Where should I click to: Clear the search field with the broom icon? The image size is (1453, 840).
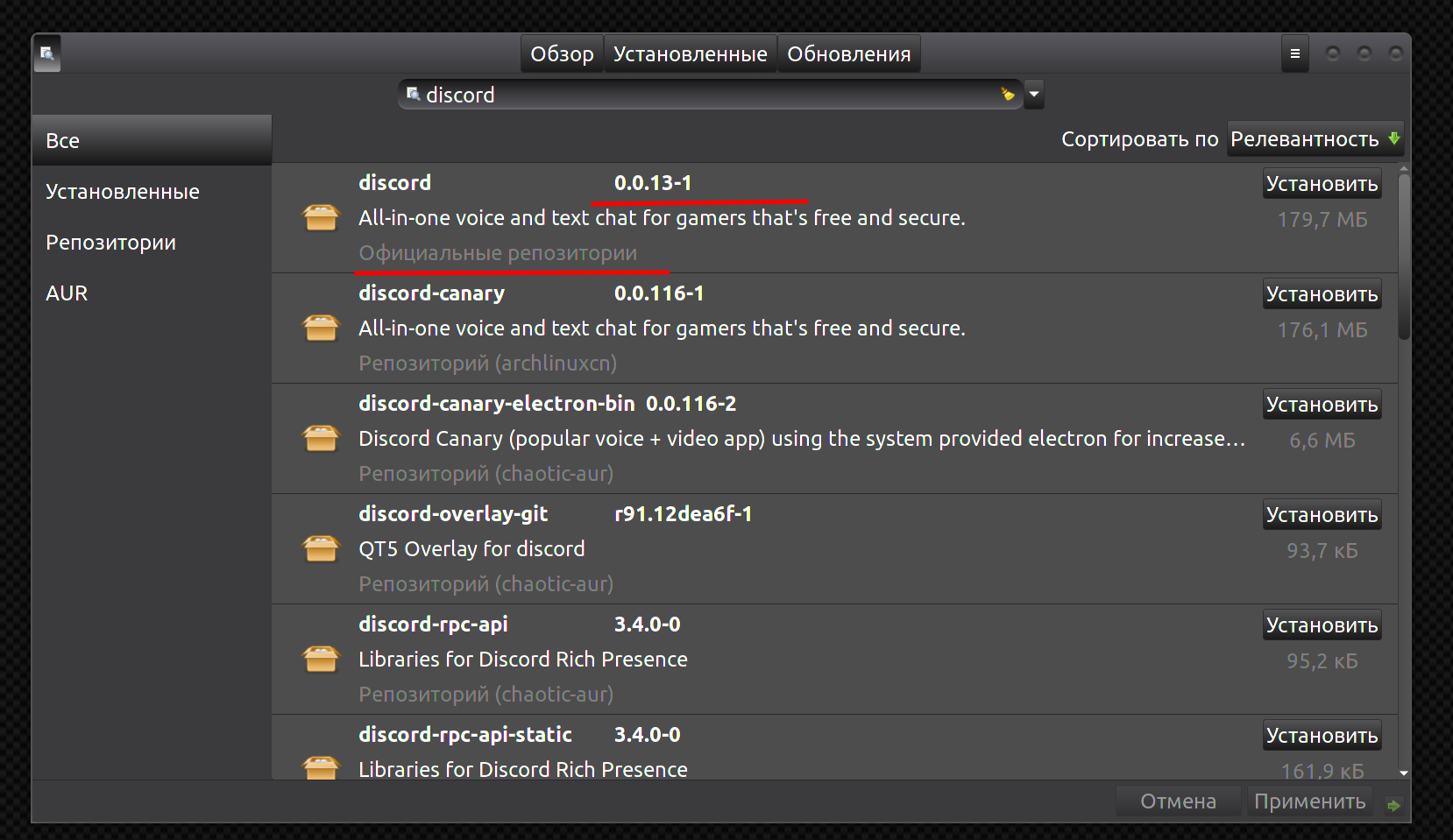pos(1008,95)
